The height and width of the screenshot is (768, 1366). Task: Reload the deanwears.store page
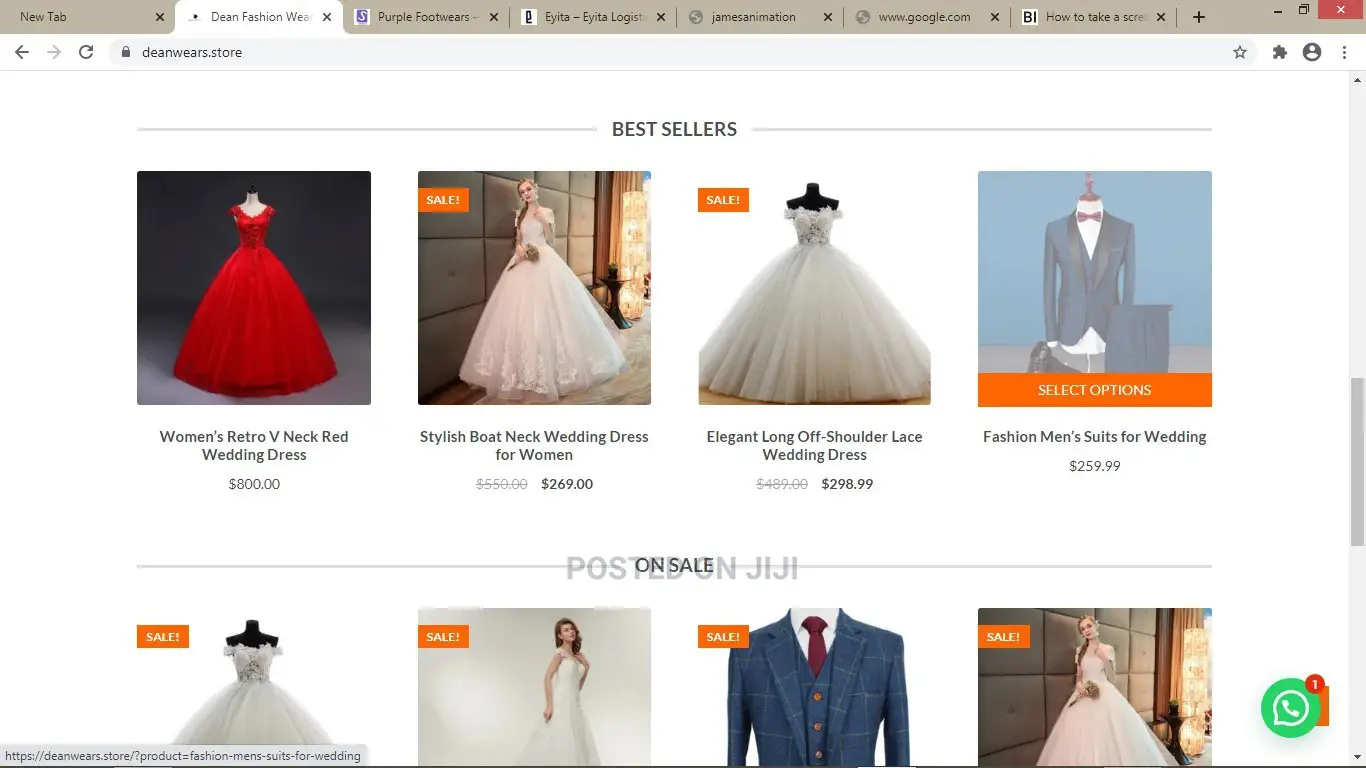pyautogui.click(x=86, y=52)
